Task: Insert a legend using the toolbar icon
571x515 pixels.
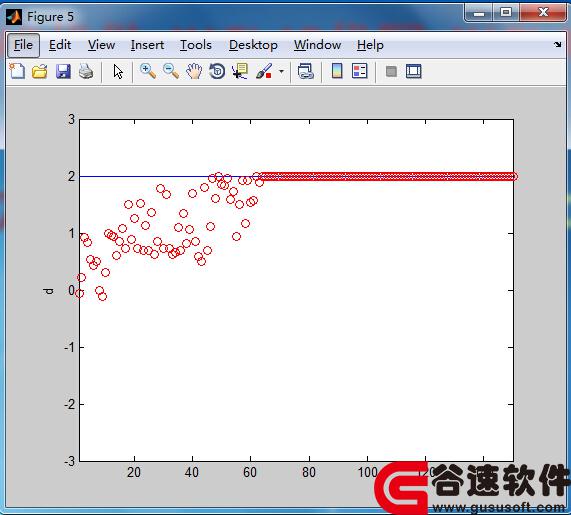Action: (x=360, y=71)
